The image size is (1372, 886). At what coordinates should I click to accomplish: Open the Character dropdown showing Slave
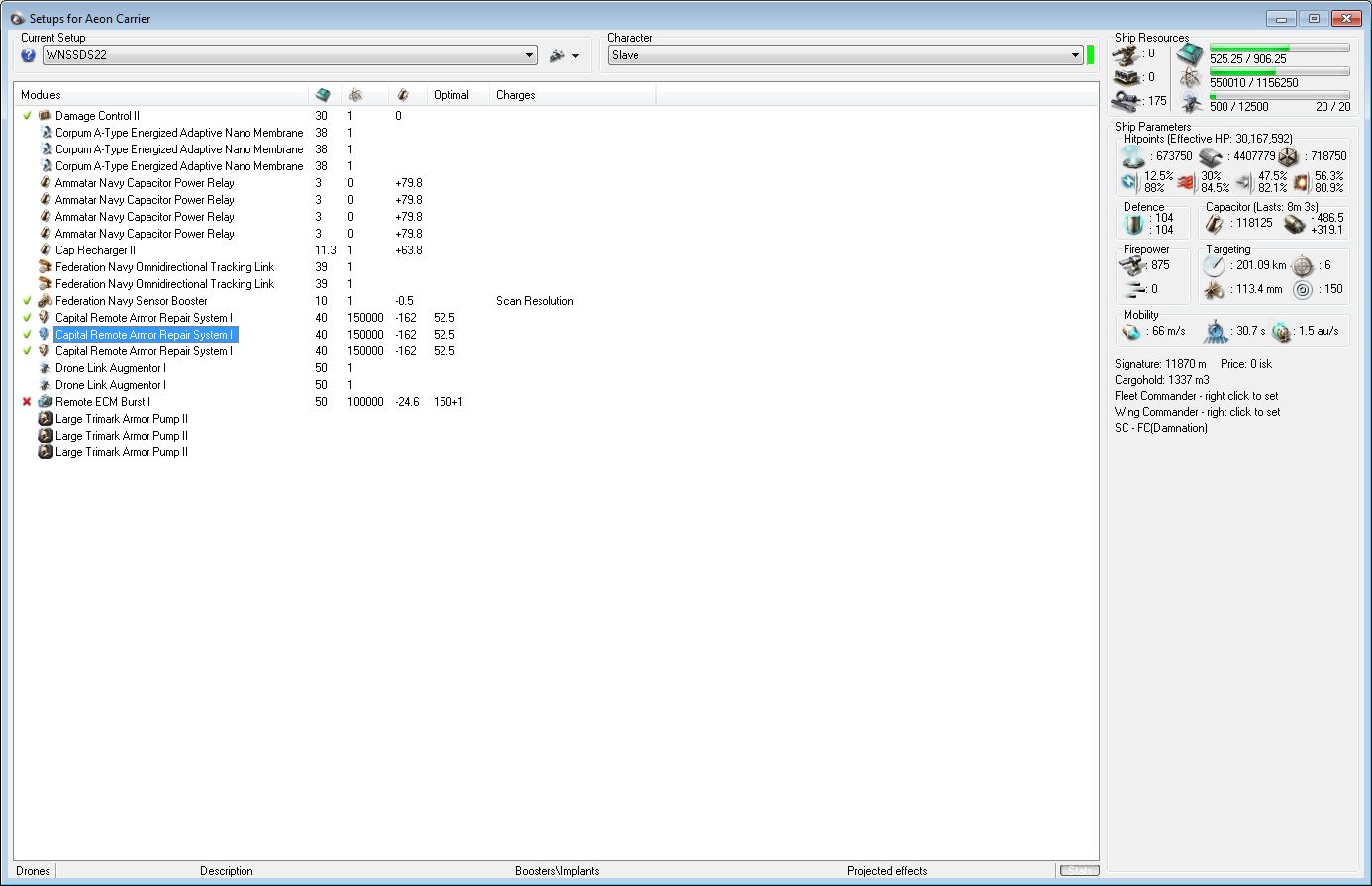point(845,55)
